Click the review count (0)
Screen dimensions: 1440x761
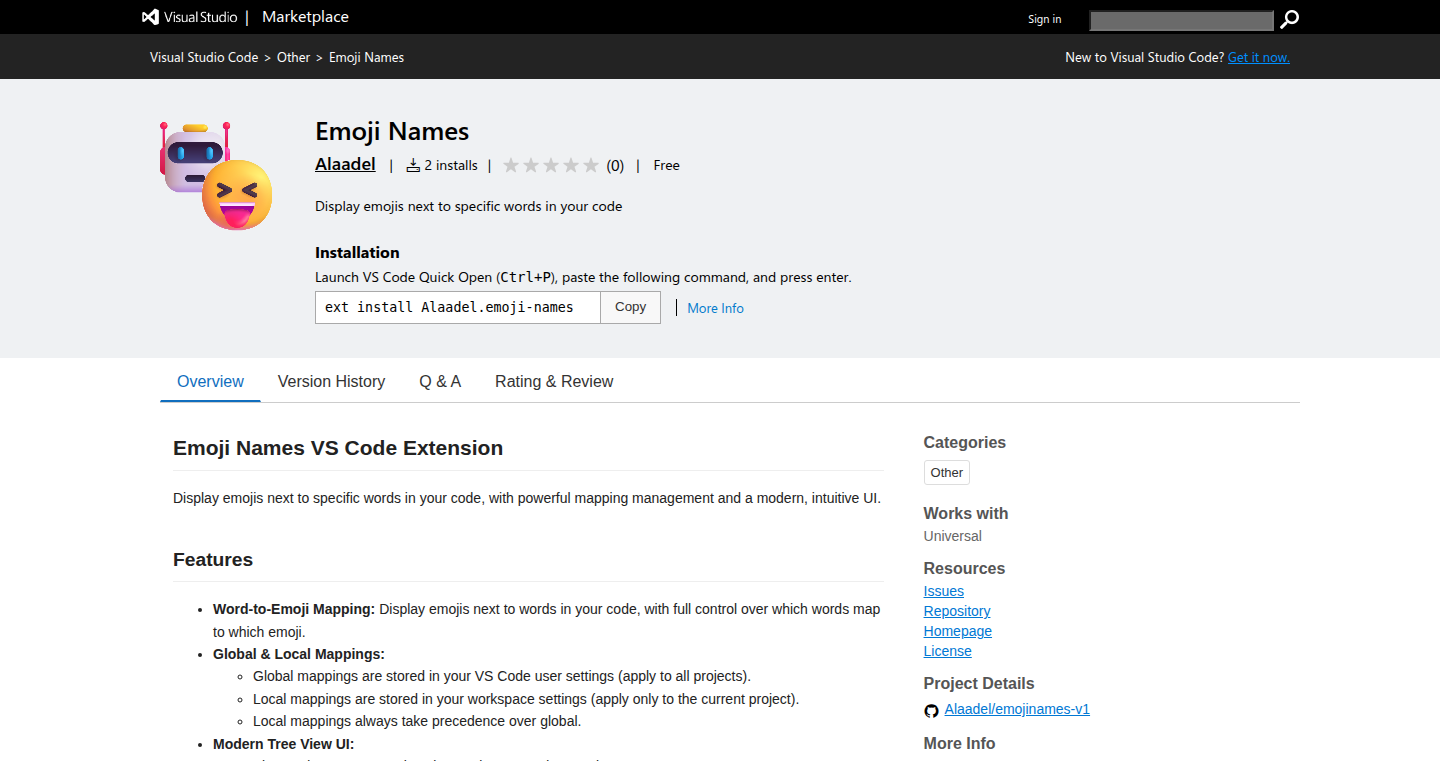615,166
